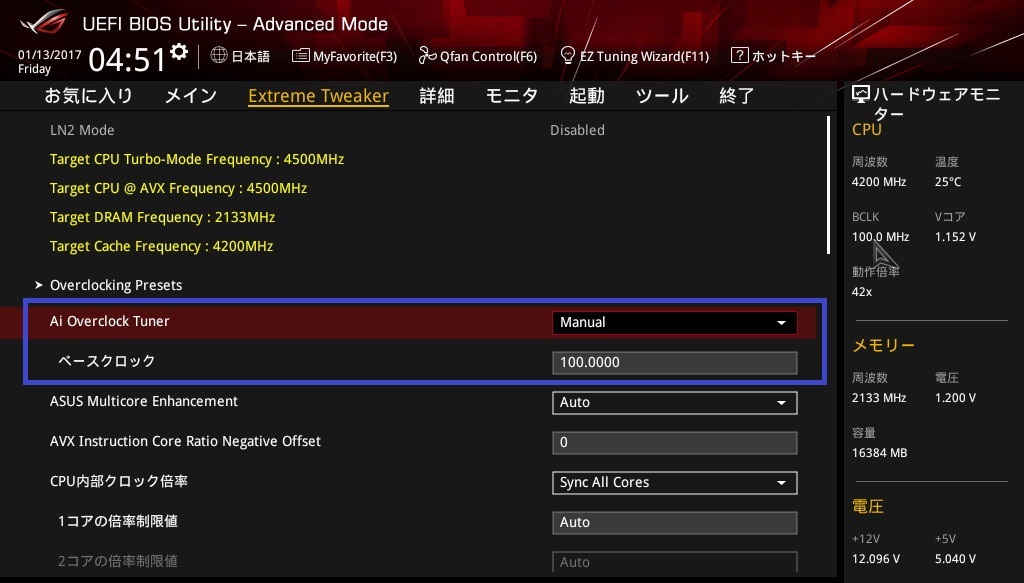Click the ROG logo
The image size is (1024, 583).
coord(44,22)
